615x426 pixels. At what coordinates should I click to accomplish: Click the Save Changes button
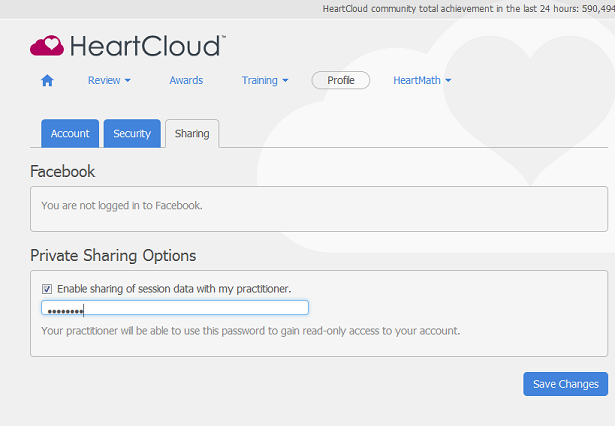click(566, 384)
